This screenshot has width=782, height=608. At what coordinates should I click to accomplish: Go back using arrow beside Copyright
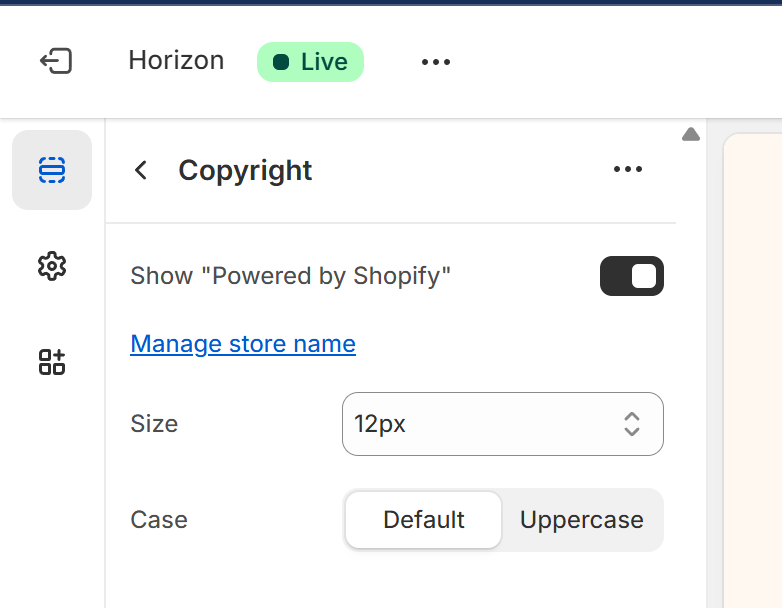tap(141, 170)
